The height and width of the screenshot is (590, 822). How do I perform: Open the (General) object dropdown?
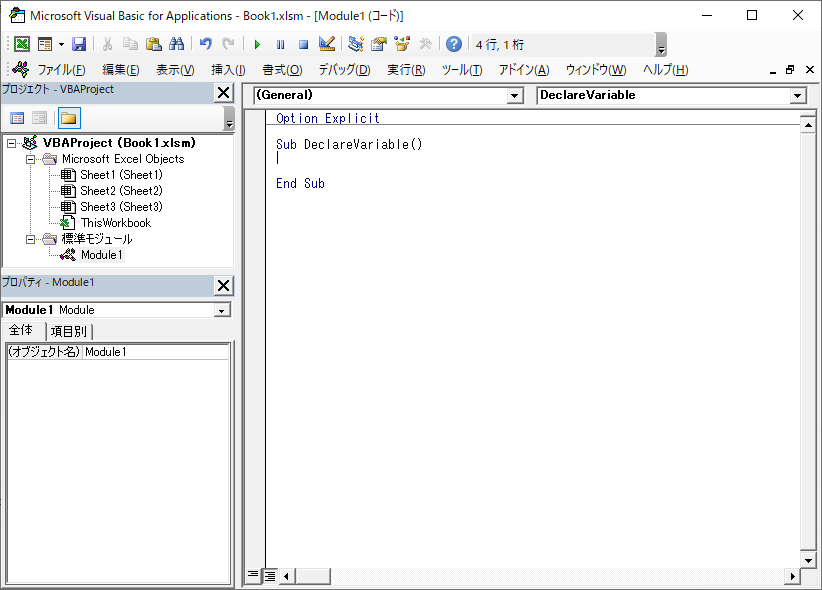(x=515, y=95)
